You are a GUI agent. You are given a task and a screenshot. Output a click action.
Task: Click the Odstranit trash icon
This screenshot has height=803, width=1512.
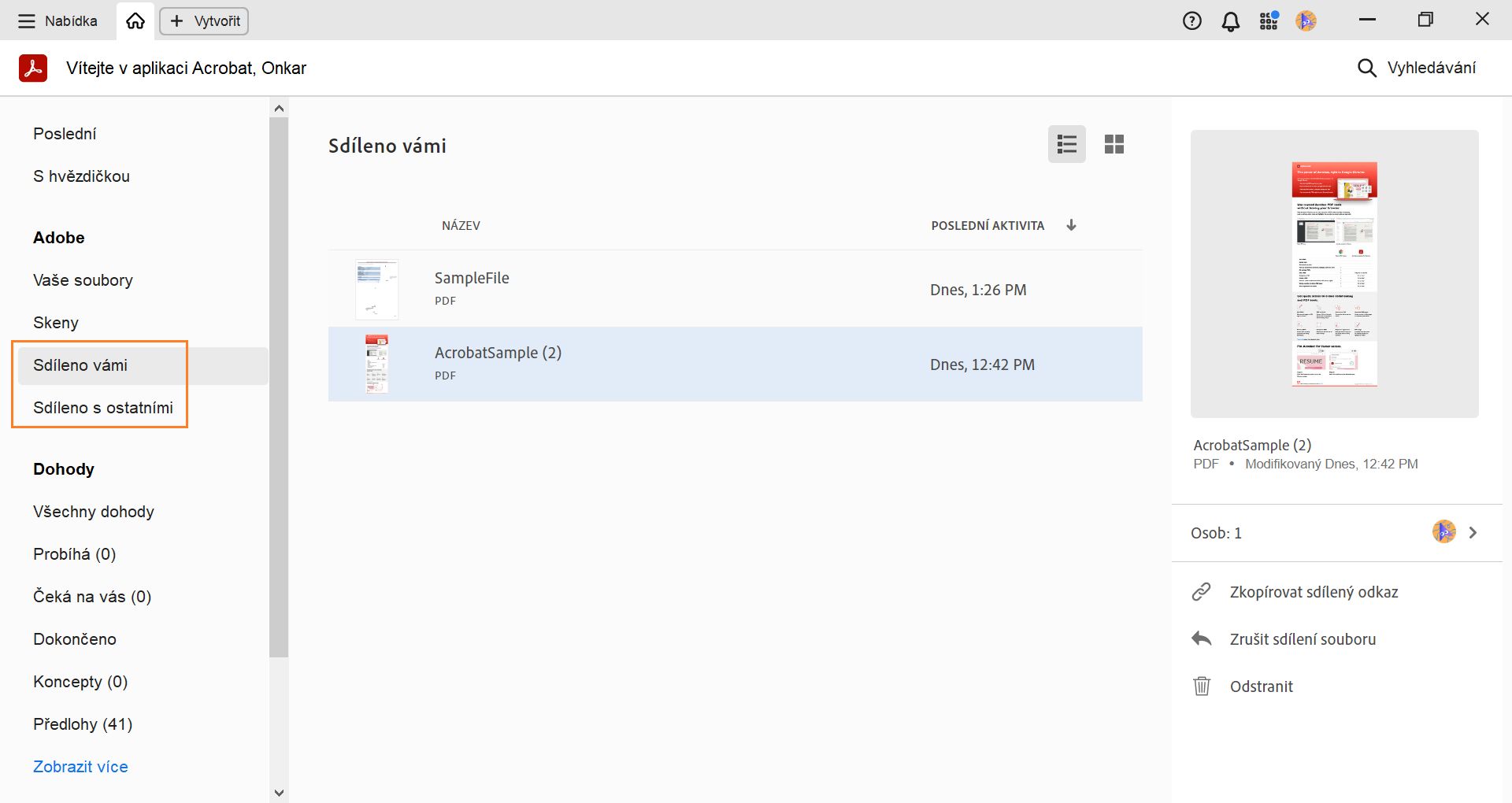(x=1201, y=686)
